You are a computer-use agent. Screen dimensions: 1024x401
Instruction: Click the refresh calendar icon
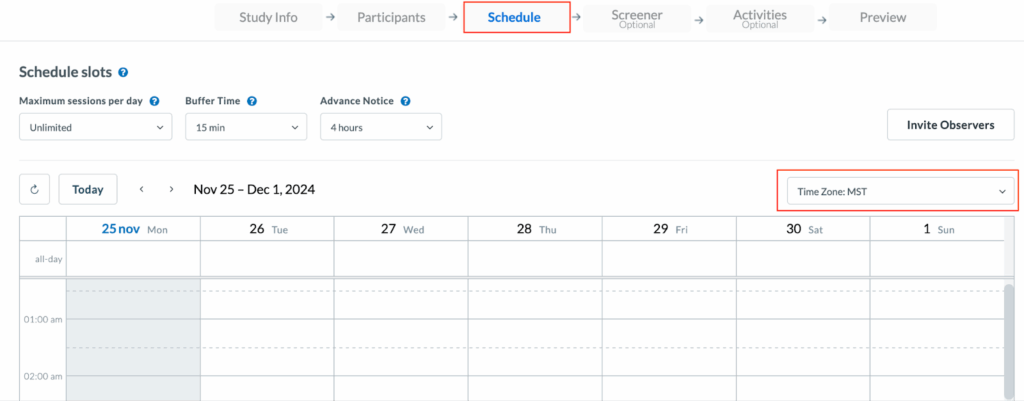(x=34, y=189)
